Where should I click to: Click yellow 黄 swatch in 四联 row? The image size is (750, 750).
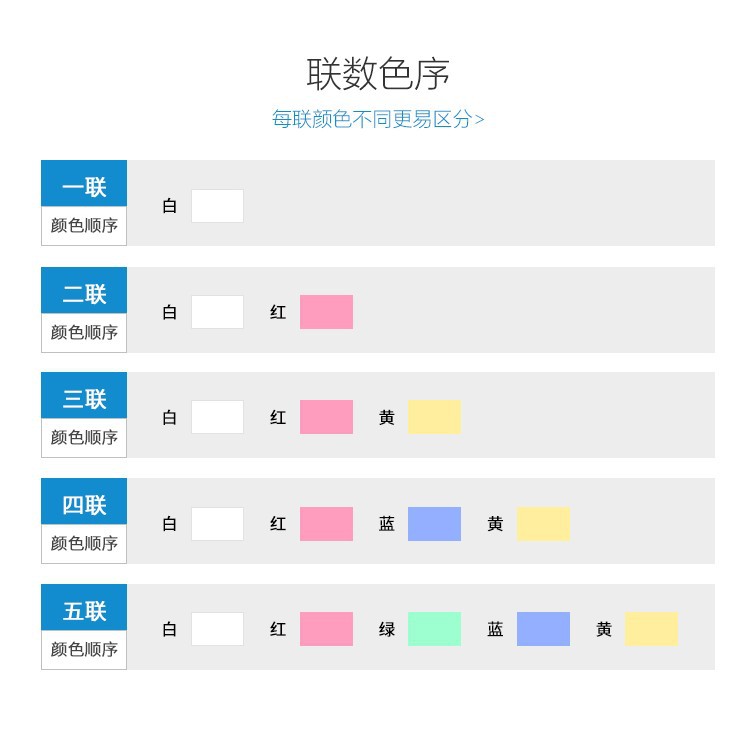point(543,524)
